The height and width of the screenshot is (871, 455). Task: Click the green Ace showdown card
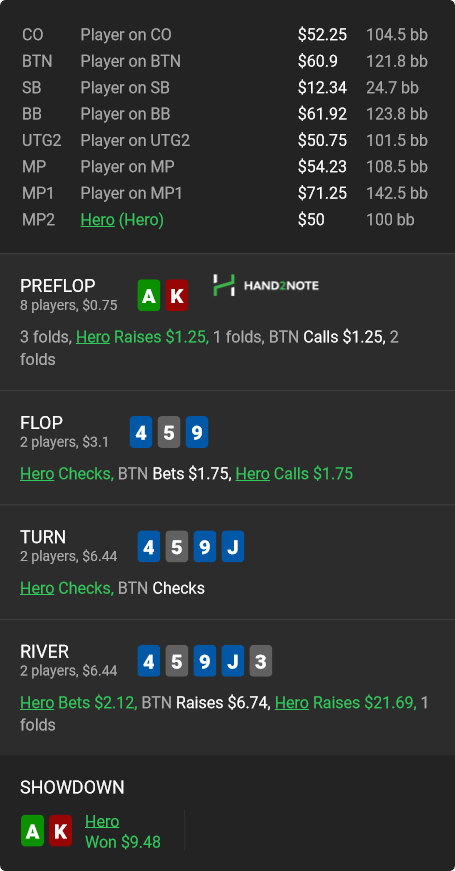[32, 831]
